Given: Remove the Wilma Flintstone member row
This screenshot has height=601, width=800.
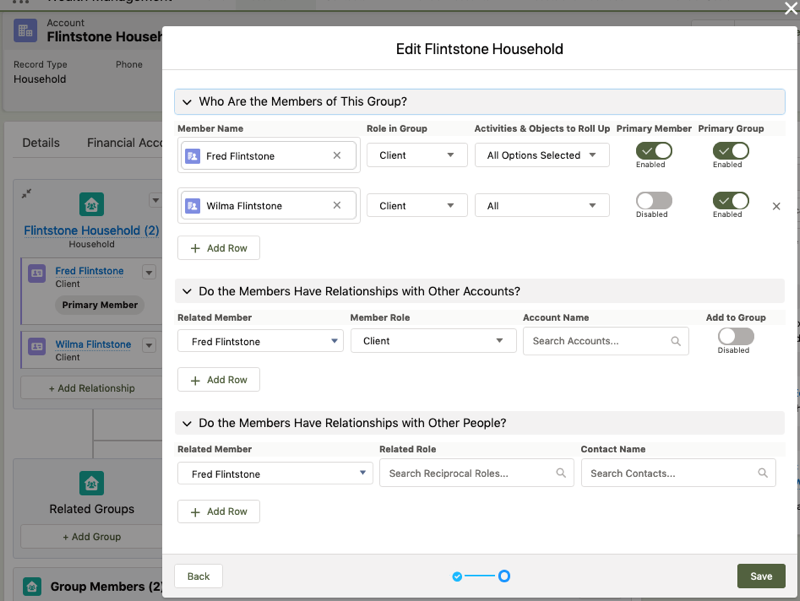Looking at the screenshot, I should [777, 206].
